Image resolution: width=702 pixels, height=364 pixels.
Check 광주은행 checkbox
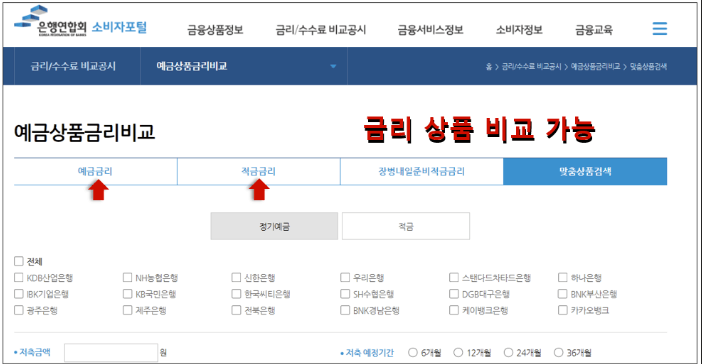18,310
